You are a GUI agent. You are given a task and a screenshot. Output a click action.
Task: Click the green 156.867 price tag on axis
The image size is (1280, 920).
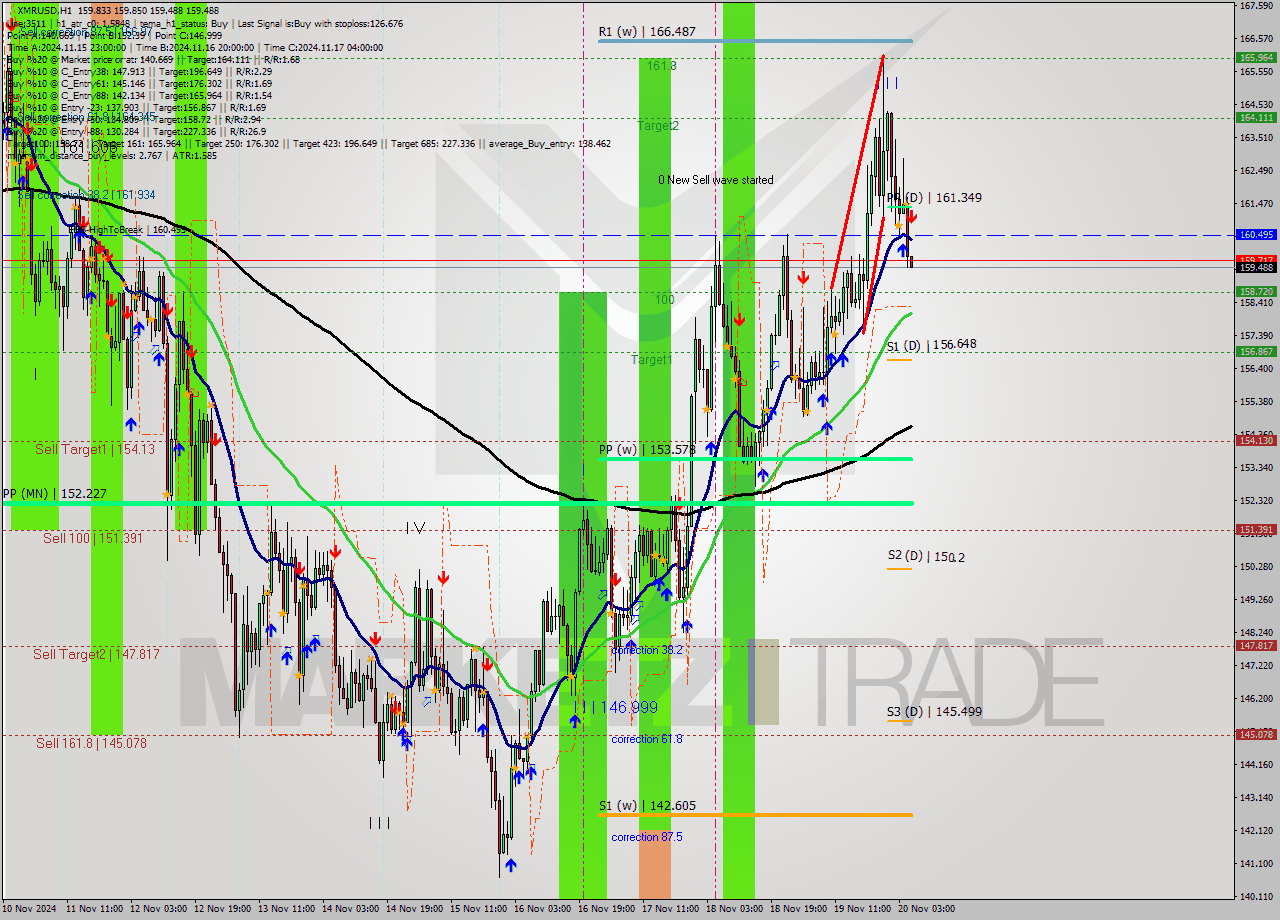1256,351
